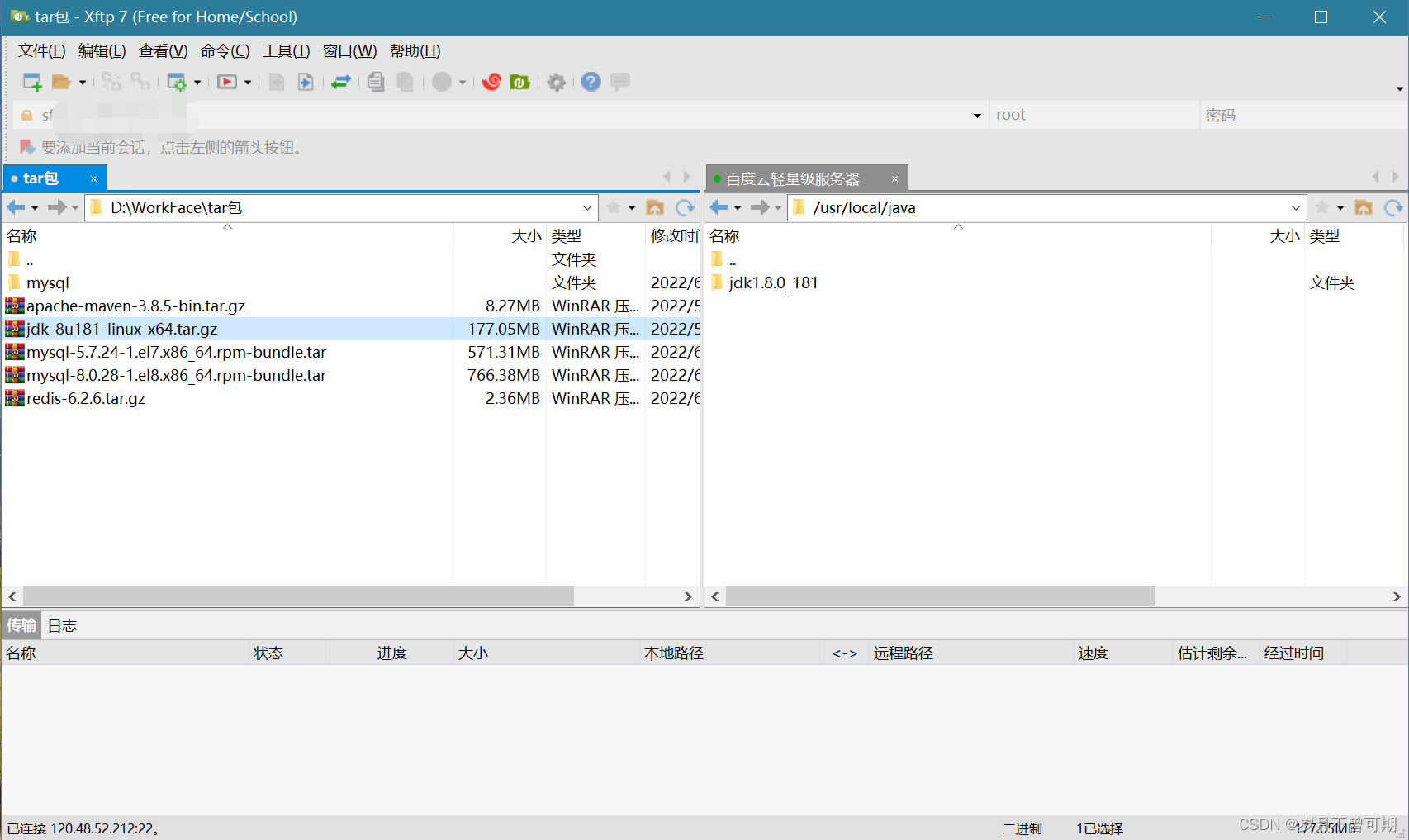Viewport: 1409px width, 840px height.
Task: Click the green Xftp launch icon
Action: [519, 82]
